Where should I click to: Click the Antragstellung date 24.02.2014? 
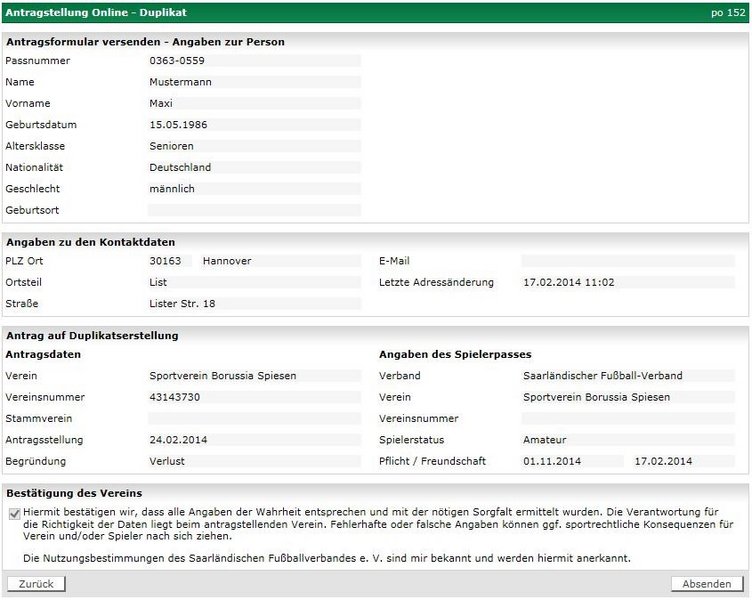(254, 440)
